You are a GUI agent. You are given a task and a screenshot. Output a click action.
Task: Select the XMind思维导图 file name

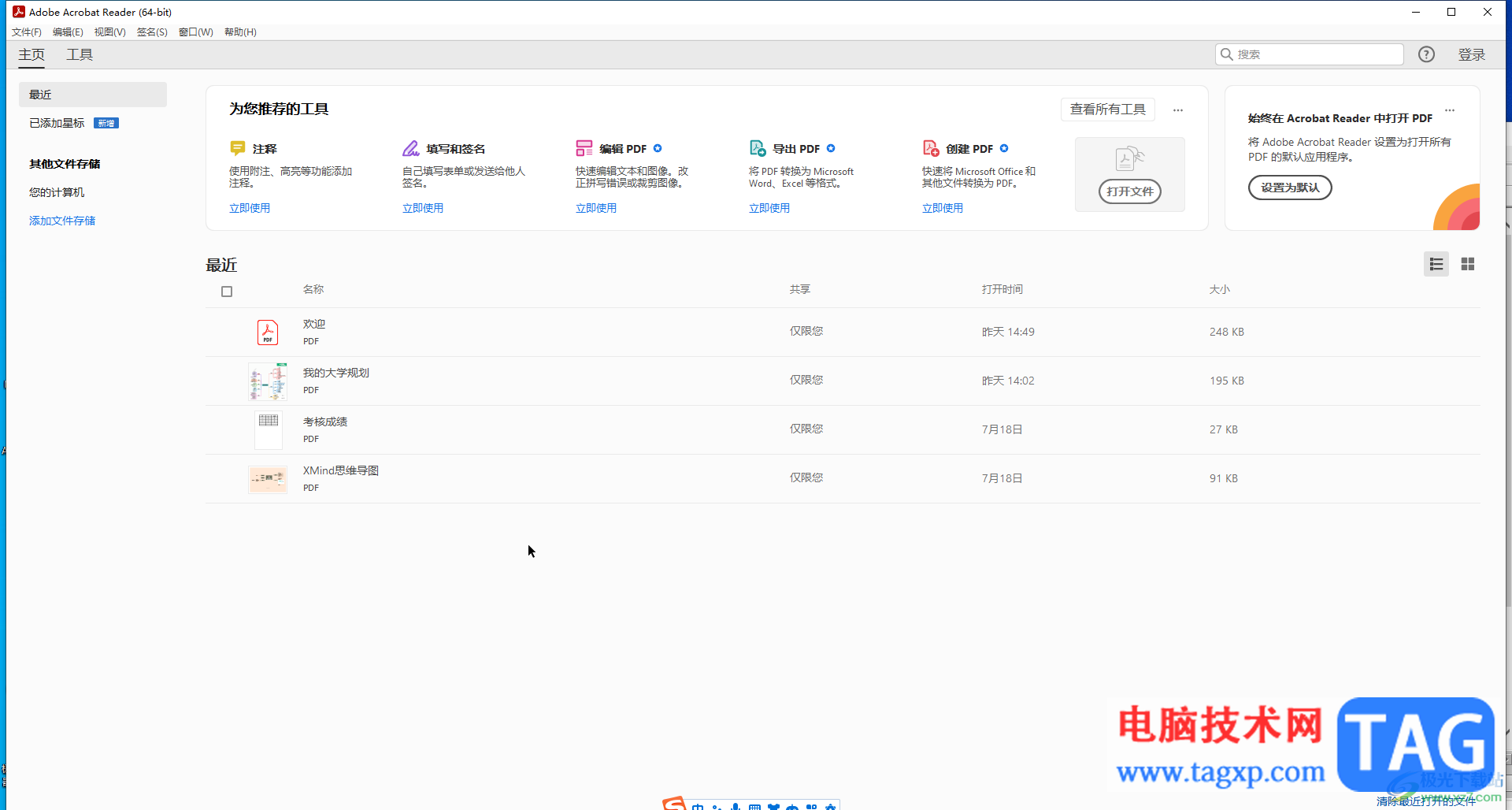point(341,470)
